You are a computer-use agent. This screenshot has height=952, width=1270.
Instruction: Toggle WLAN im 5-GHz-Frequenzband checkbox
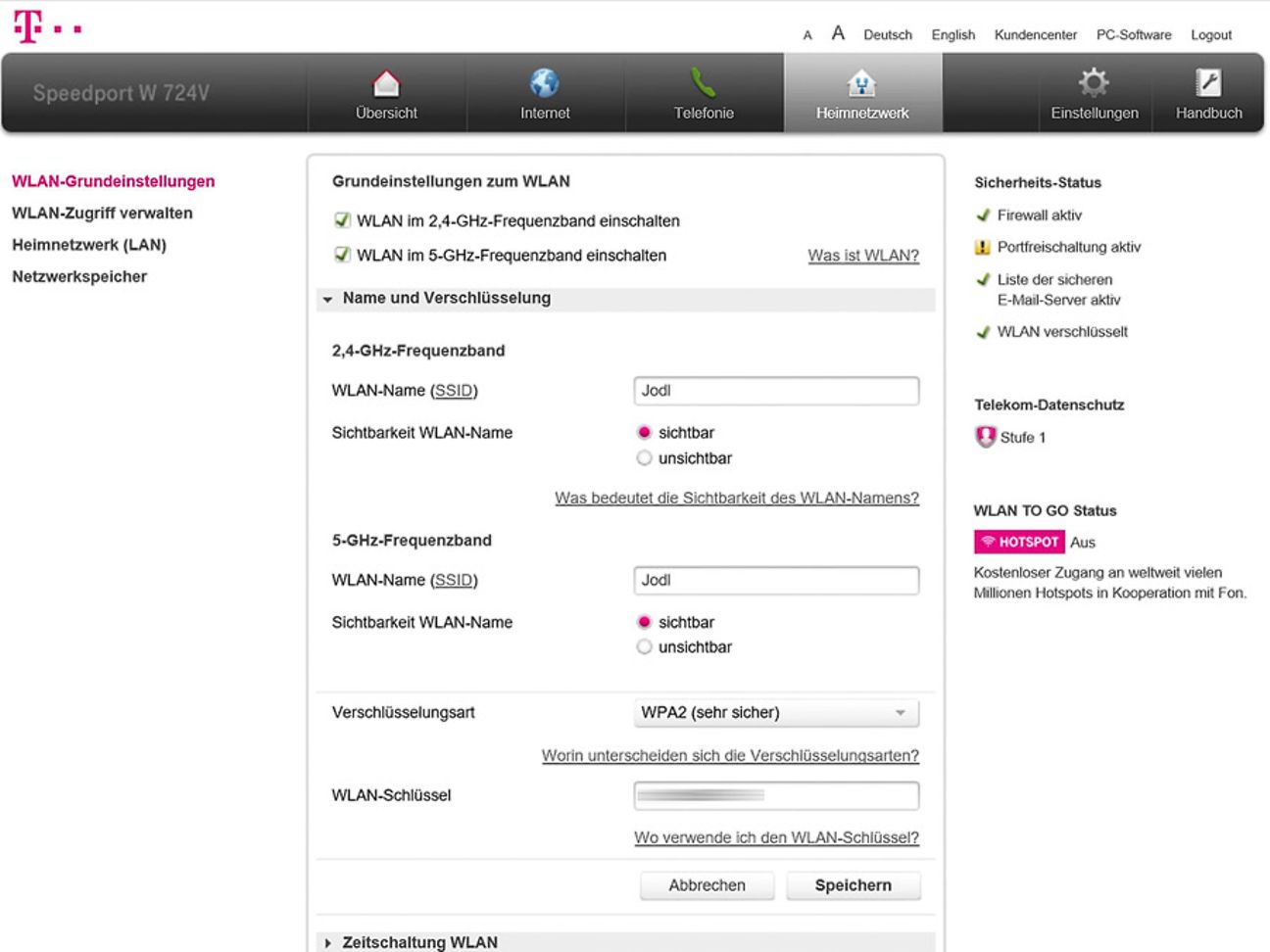pyautogui.click(x=342, y=255)
